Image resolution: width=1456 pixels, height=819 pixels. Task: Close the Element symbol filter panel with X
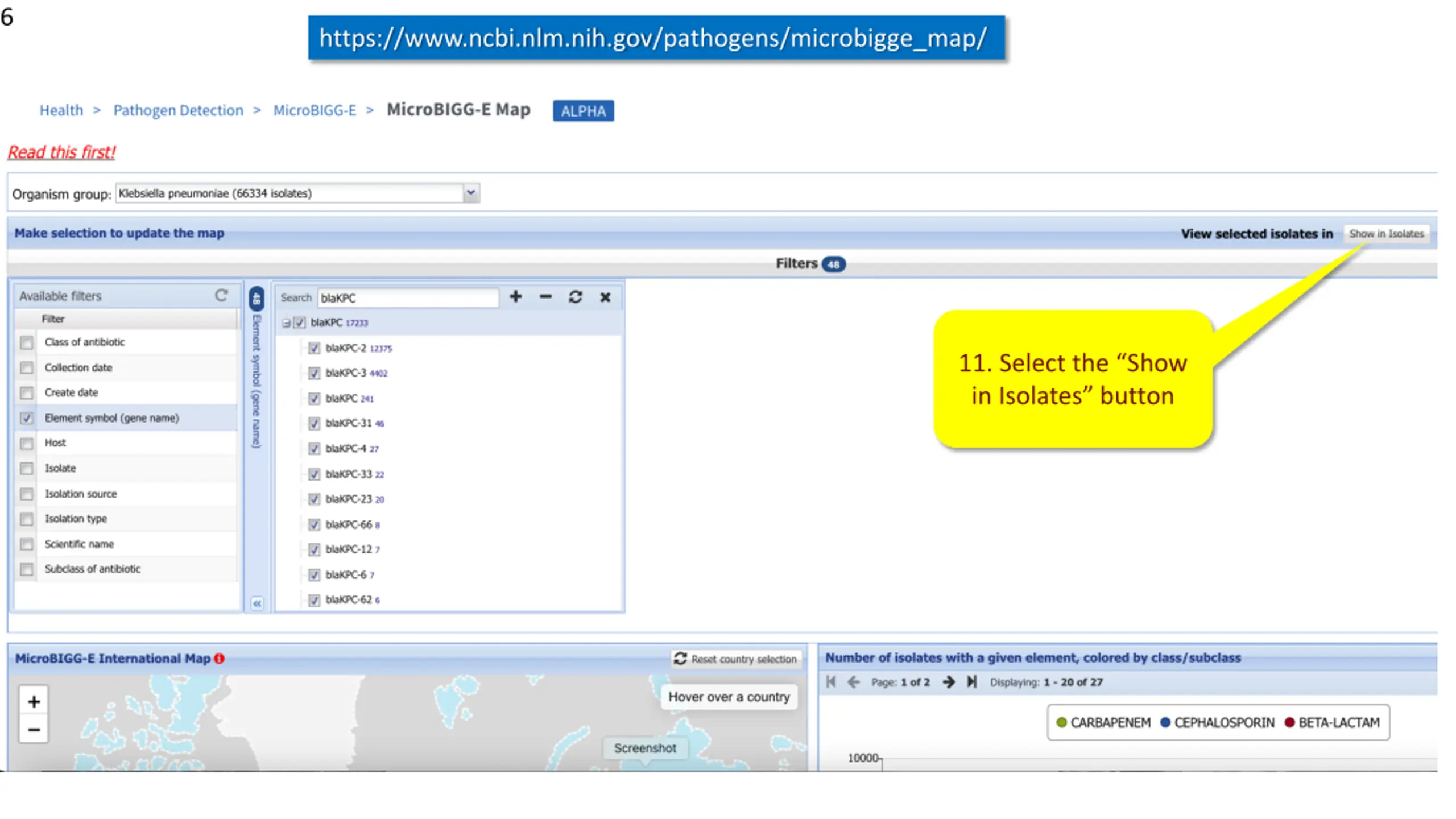coord(605,297)
